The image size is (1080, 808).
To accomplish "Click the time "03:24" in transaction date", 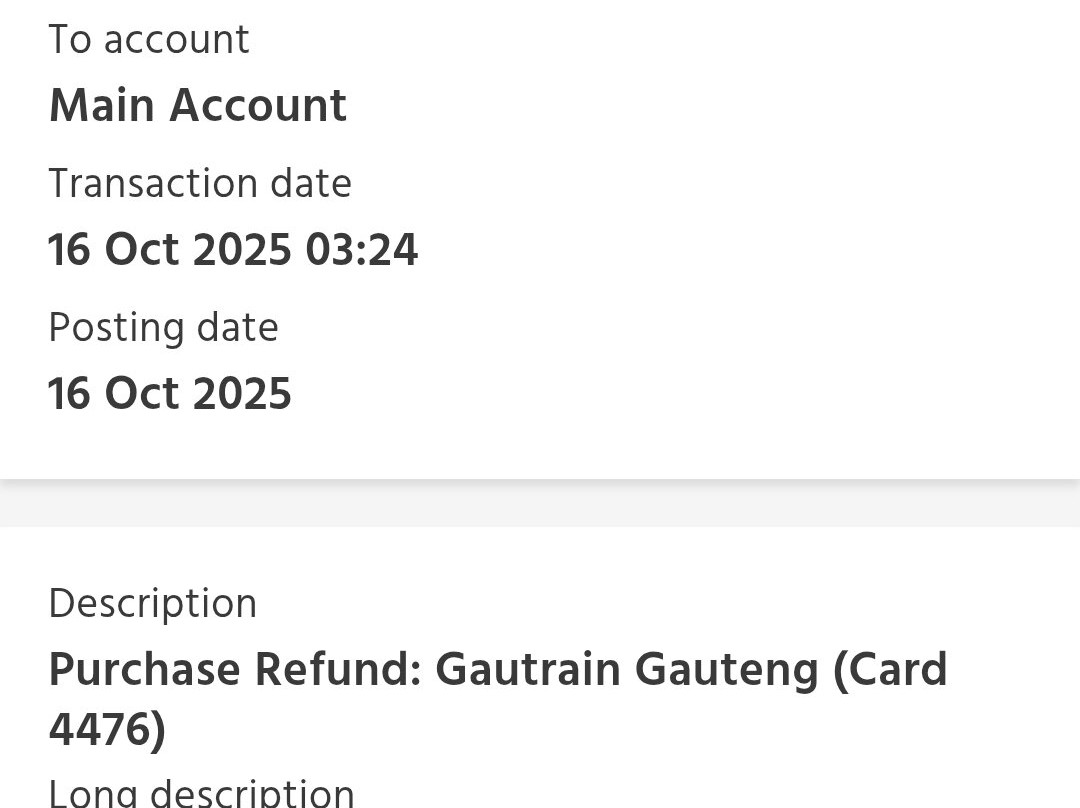I will tap(362, 250).
